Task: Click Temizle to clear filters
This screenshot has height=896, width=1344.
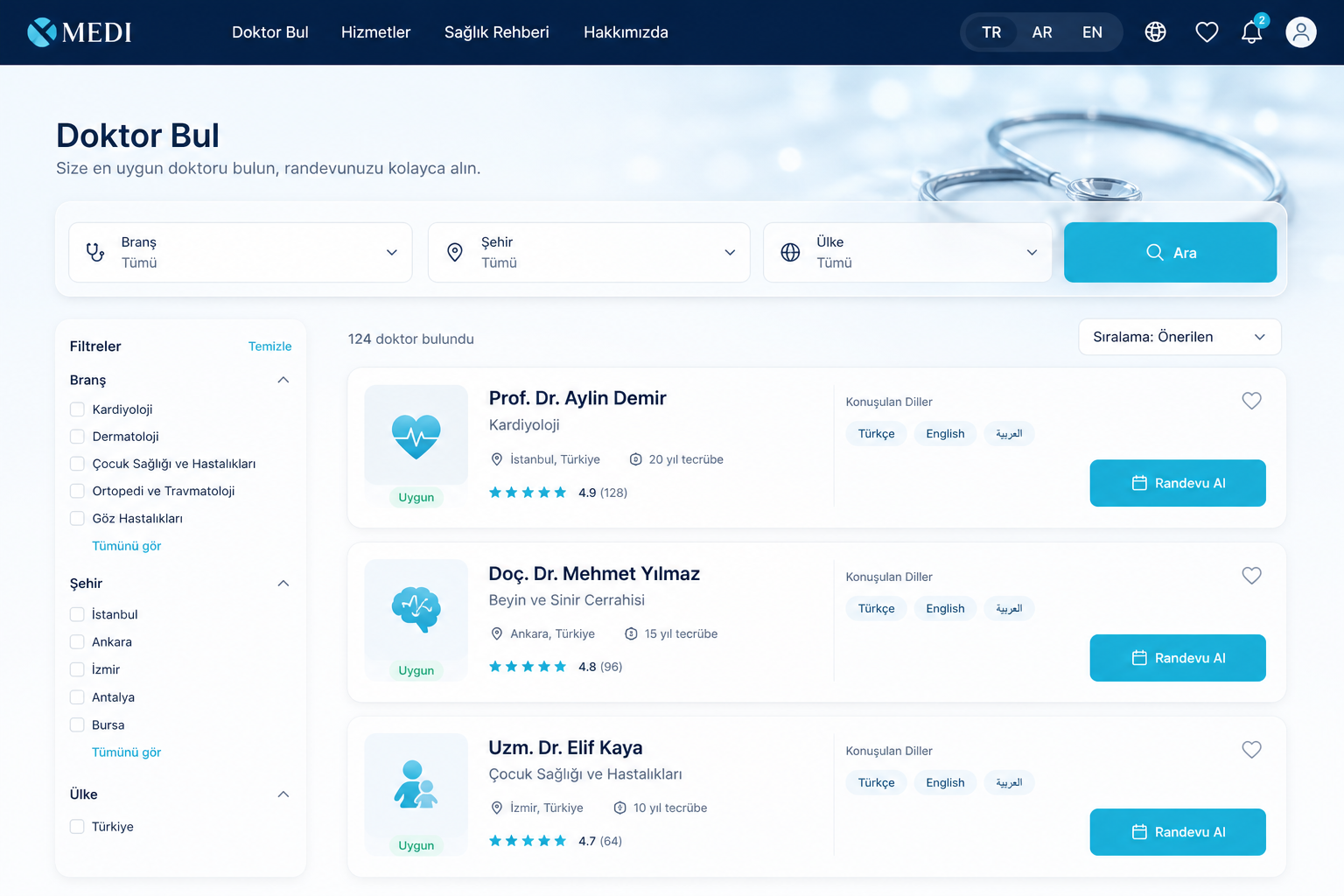Action: coord(269,346)
